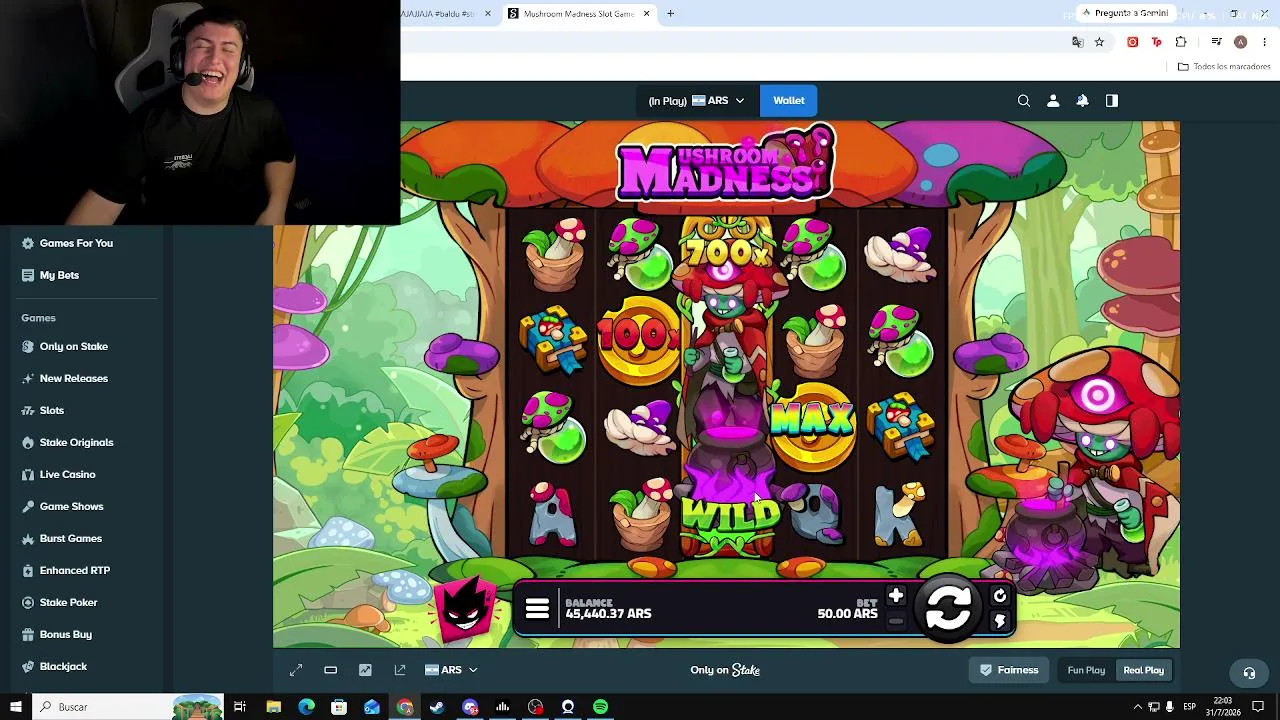Viewport: 1280px width, 720px height.
Task: Open the Wallet
Action: point(789,100)
